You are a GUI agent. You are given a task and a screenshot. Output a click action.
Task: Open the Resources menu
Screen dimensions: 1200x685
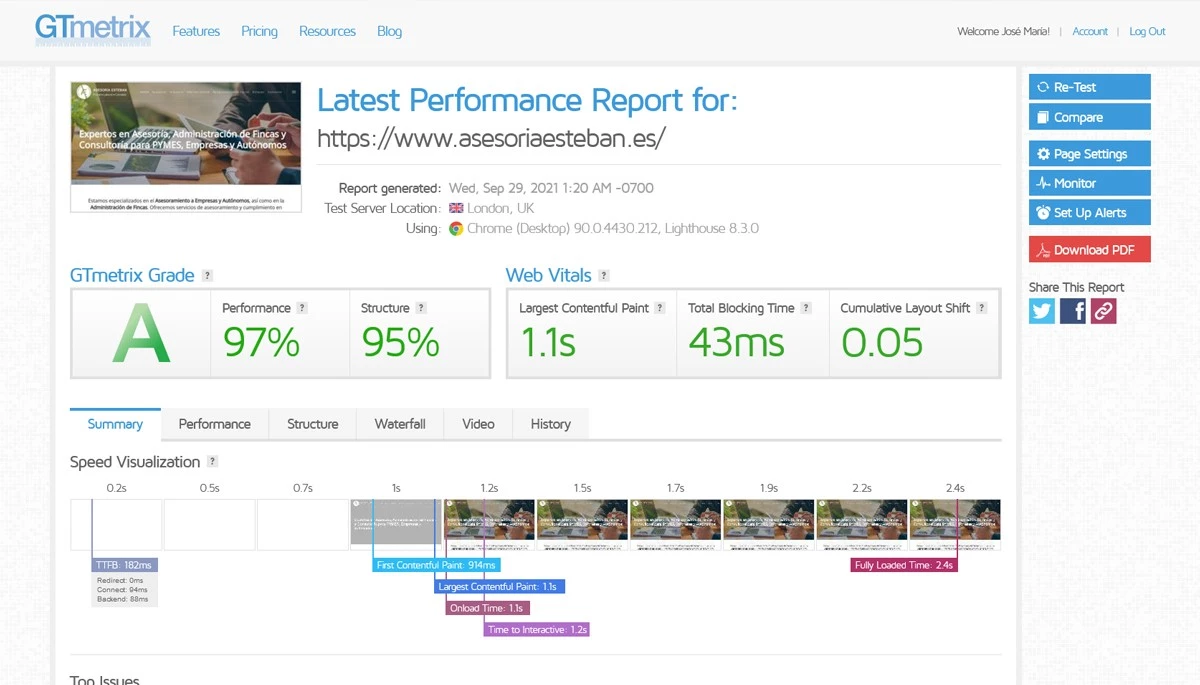coord(327,31)
